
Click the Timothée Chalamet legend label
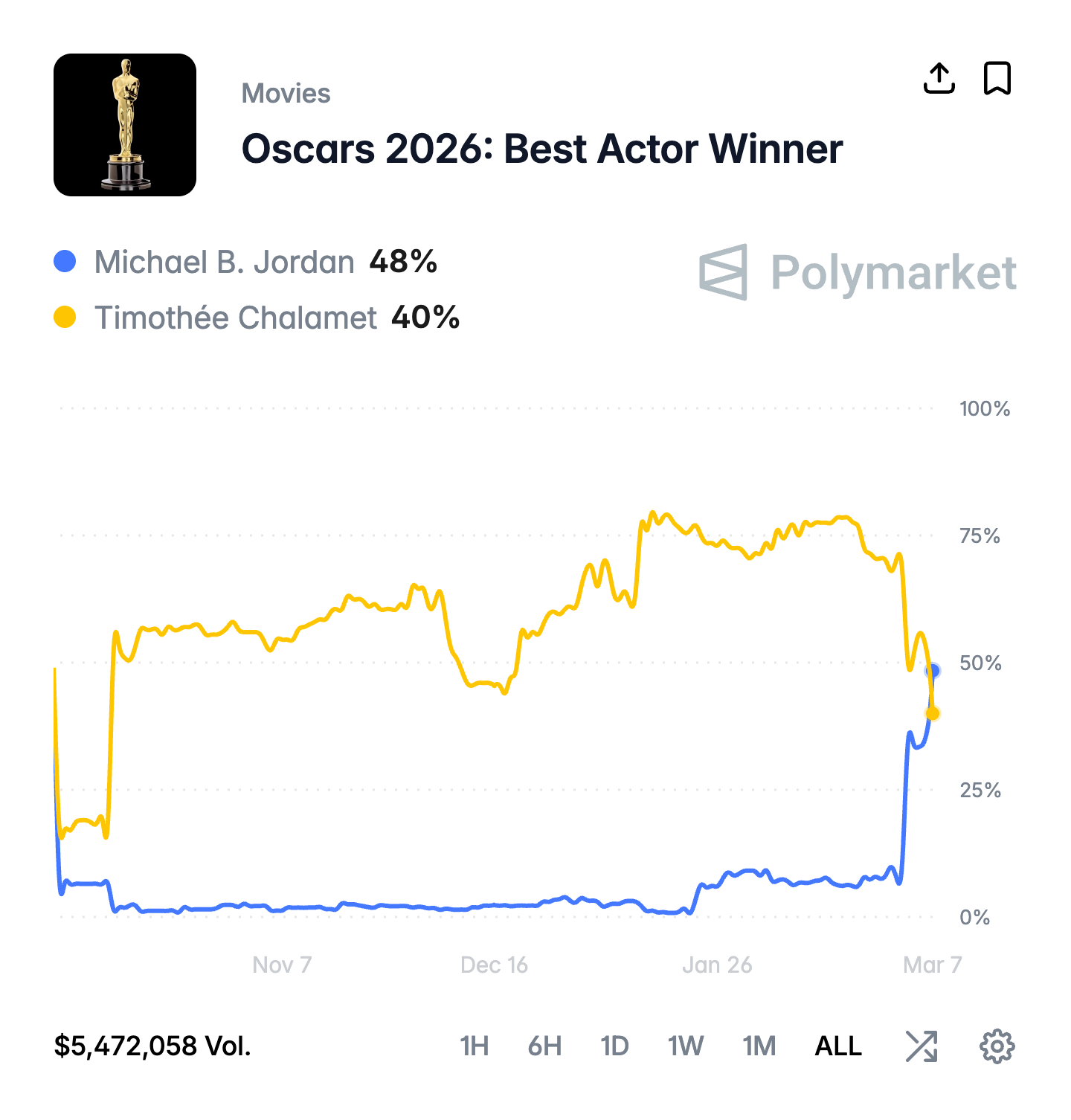(x=235, y=318)
